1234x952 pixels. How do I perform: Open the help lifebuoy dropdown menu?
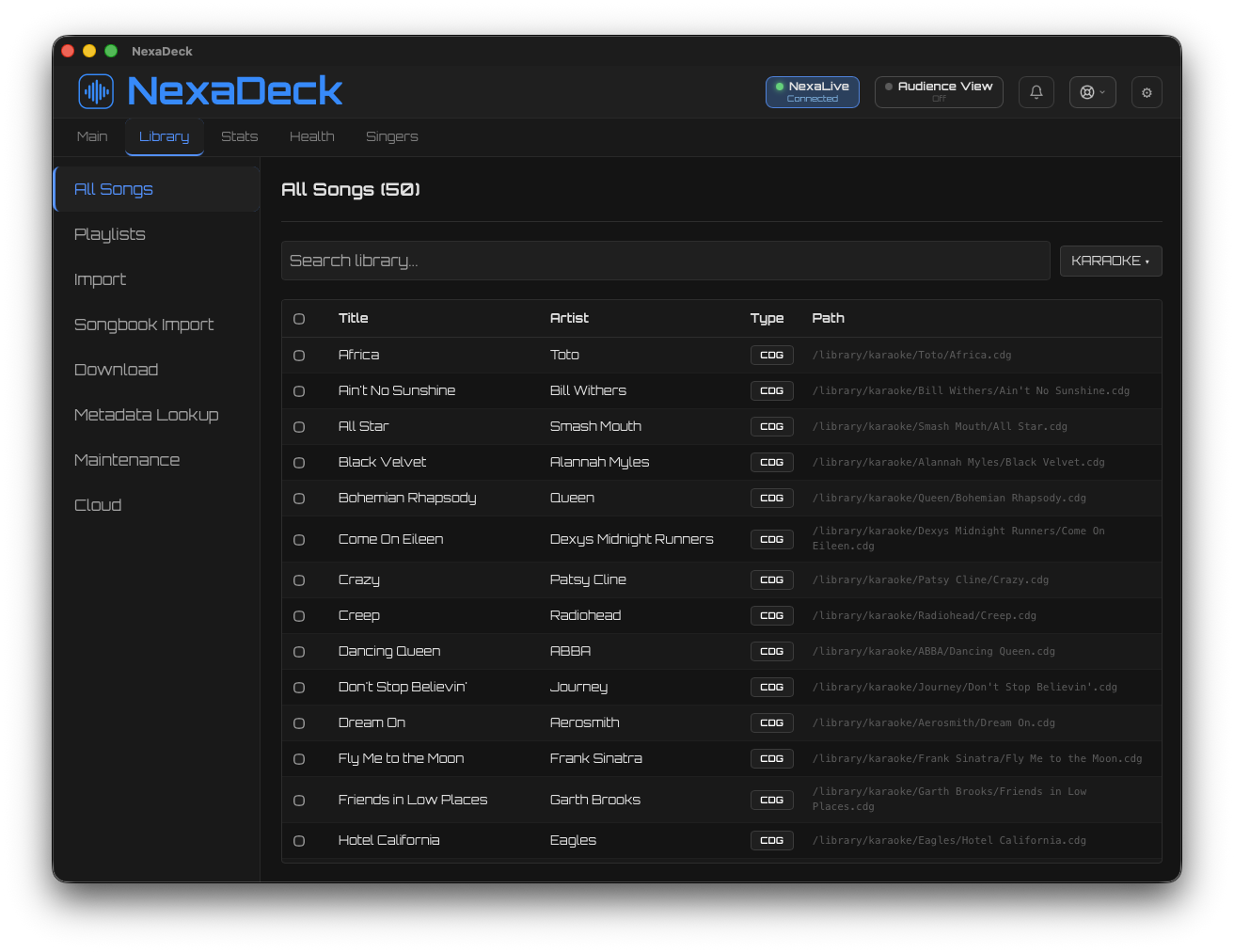1092,92
